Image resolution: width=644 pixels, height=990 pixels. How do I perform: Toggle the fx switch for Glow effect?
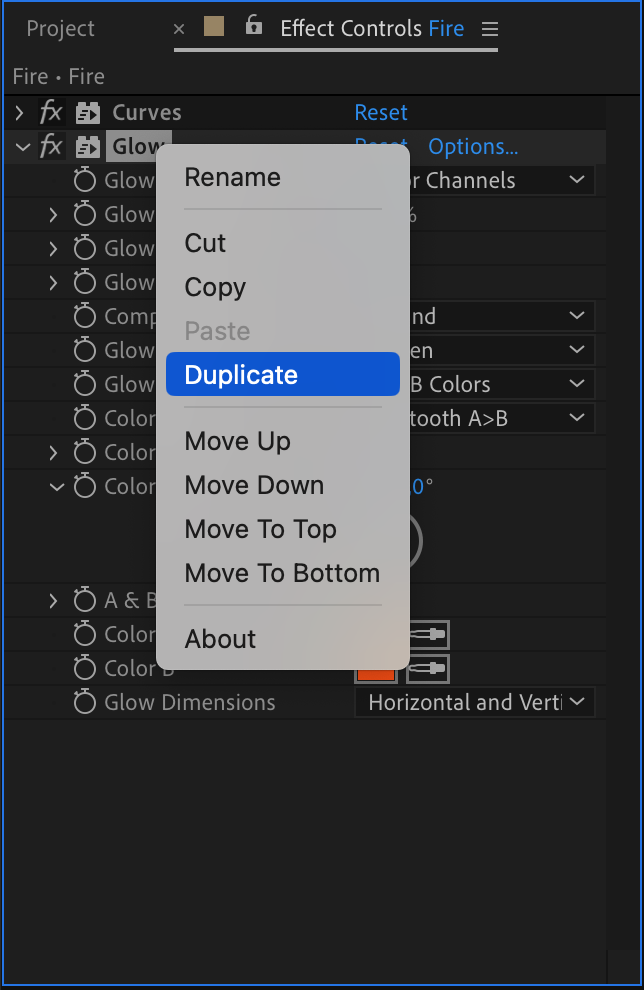51,146
